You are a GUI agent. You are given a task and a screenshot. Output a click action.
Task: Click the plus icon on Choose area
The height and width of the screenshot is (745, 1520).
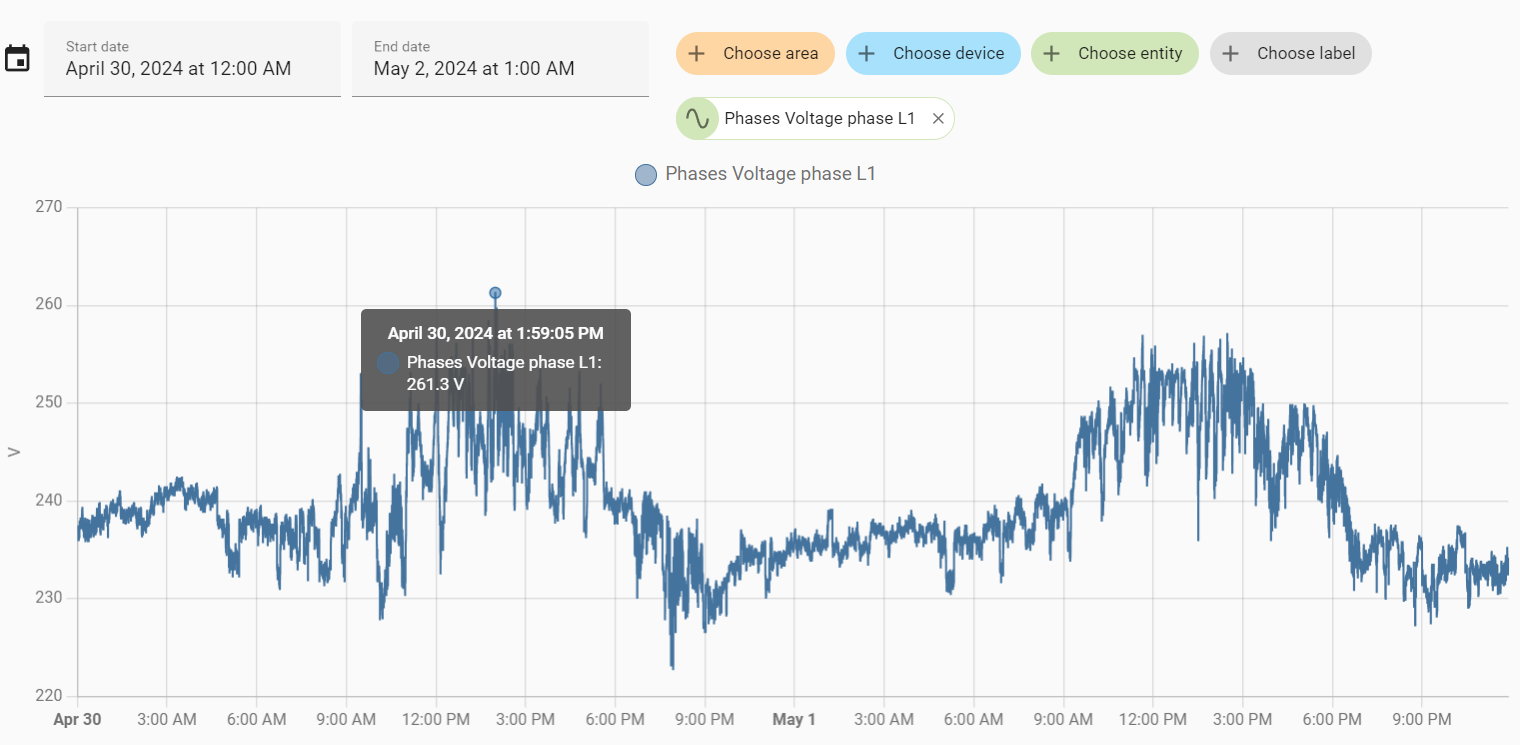pyautogui.click(x=697, y=54)
